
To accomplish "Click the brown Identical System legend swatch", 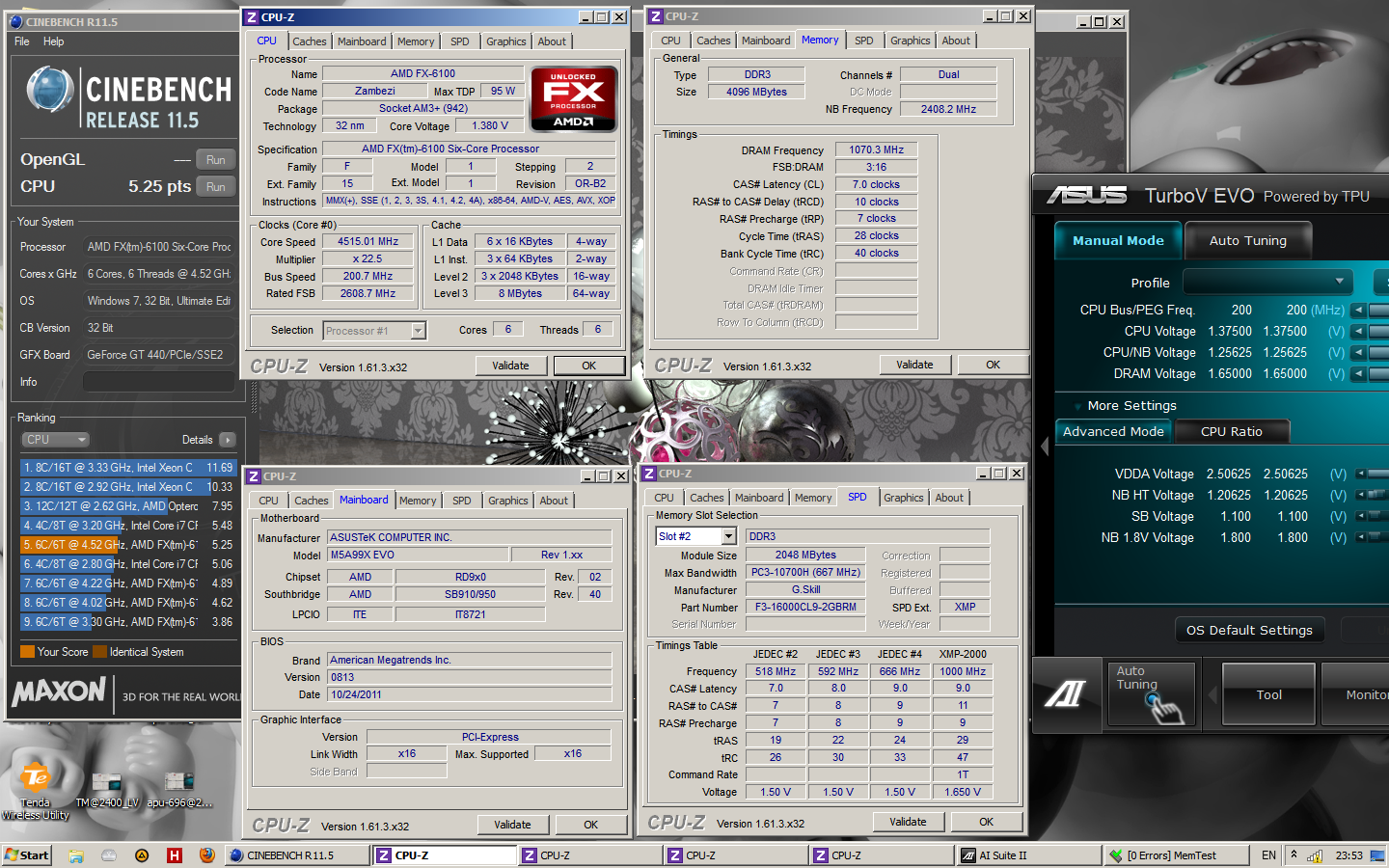I will coord(98,652).
